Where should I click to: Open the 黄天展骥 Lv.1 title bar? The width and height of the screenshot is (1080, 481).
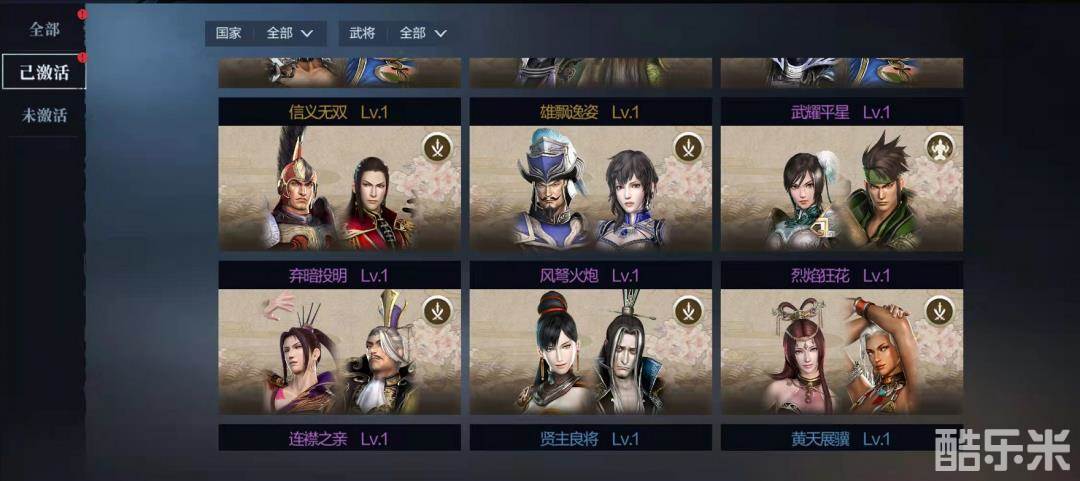(x=842, y=438)
